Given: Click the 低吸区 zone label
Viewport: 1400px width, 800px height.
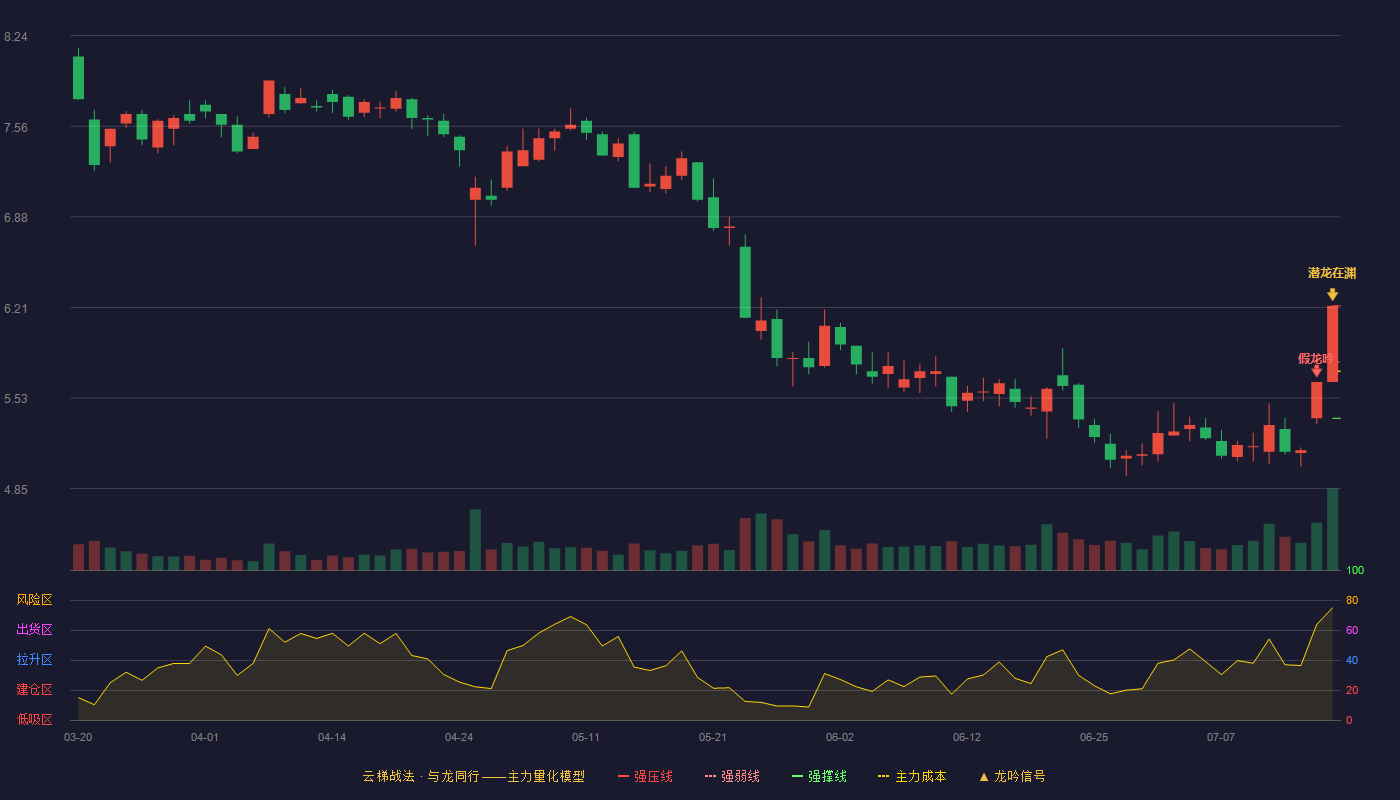Looking at the screenshot, I should click(x=34, y=719).
